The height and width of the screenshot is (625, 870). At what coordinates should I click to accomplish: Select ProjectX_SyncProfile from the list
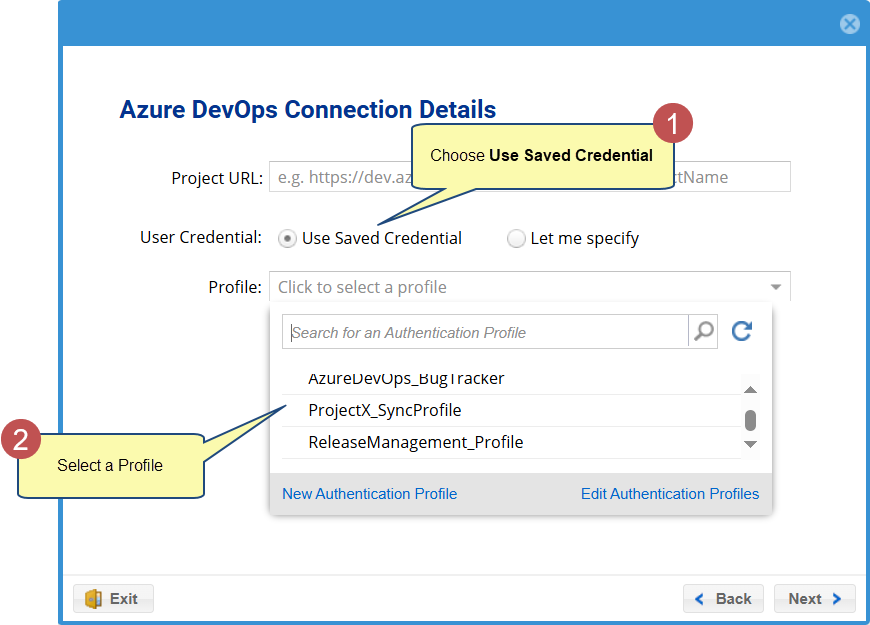point(385,411)
